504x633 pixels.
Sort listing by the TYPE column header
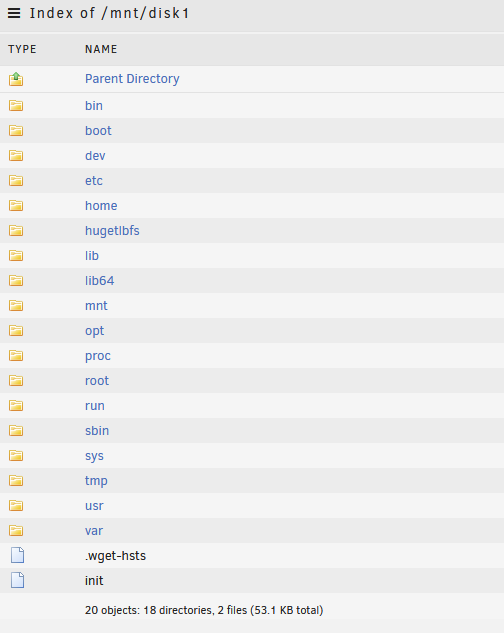(22, 49)
